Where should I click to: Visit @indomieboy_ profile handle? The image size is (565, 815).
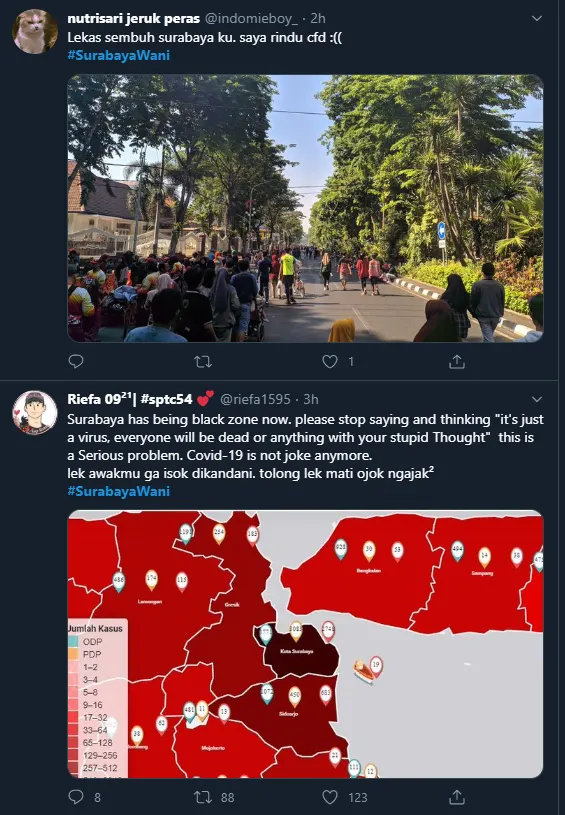(x=252, y=19)
